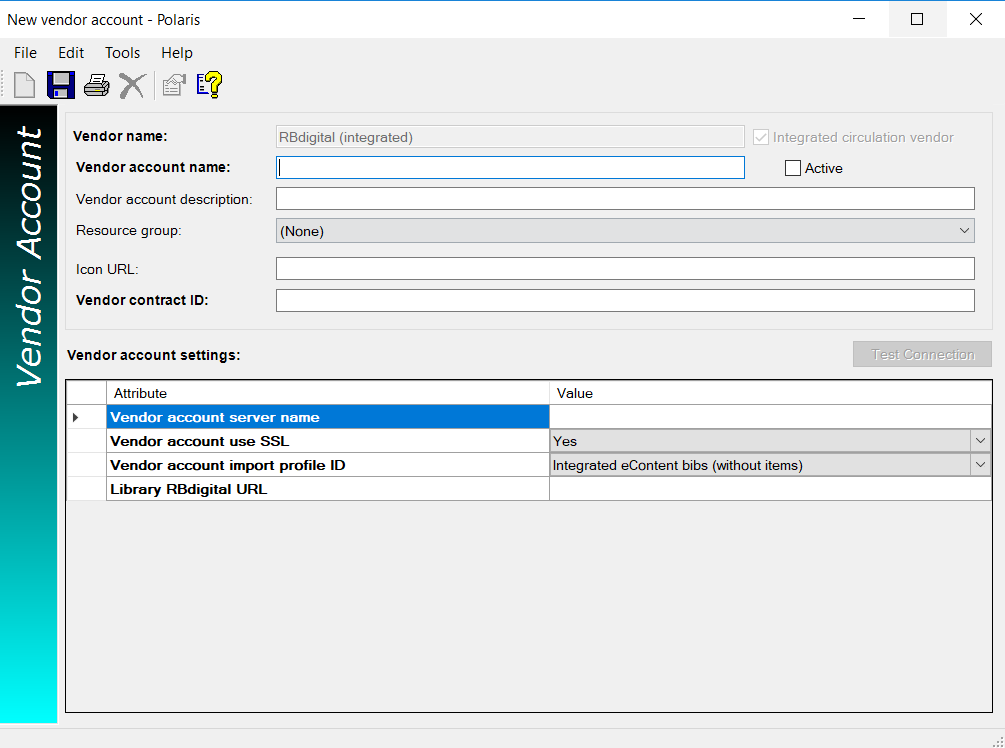Image resolution: width=1005 pixels, height=748 pixels.
Task: Open the File menu
Action: tap(25, 53)
